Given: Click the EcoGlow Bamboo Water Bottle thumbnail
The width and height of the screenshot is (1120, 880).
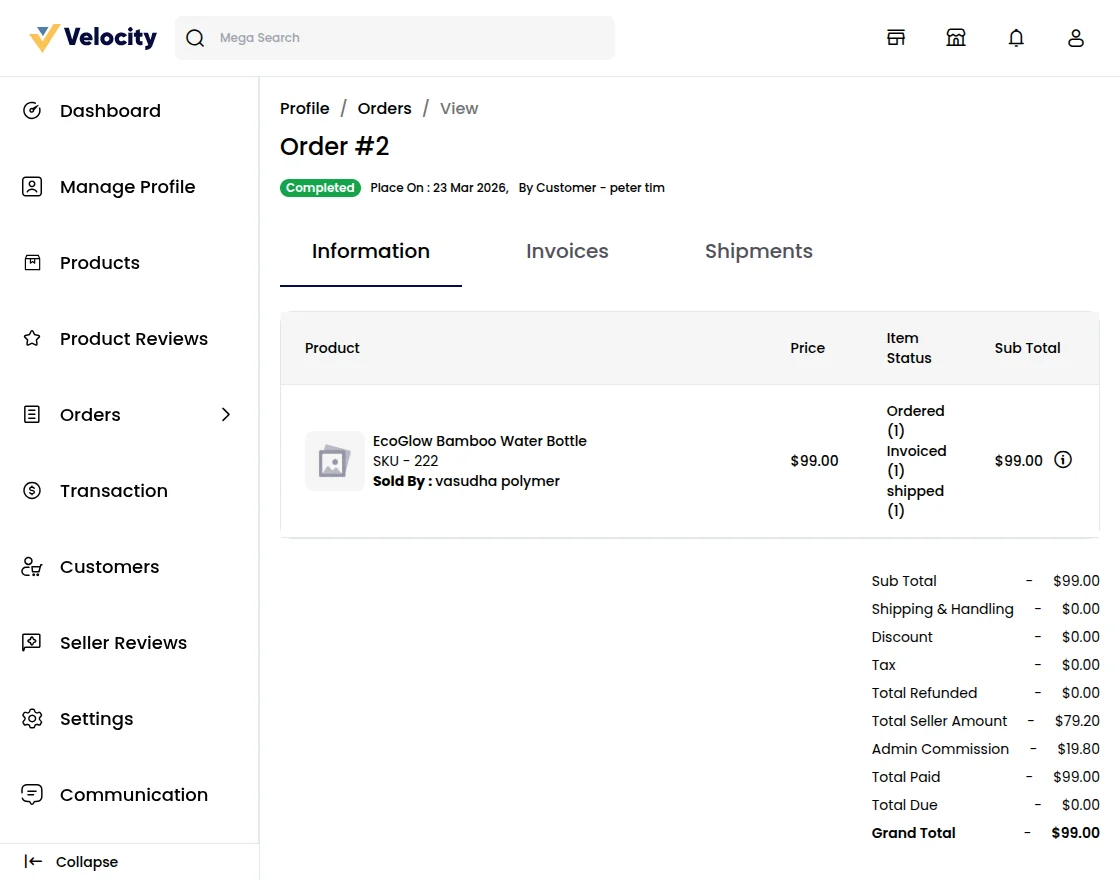Looking at the screenshot, I should tap(334, 461).
